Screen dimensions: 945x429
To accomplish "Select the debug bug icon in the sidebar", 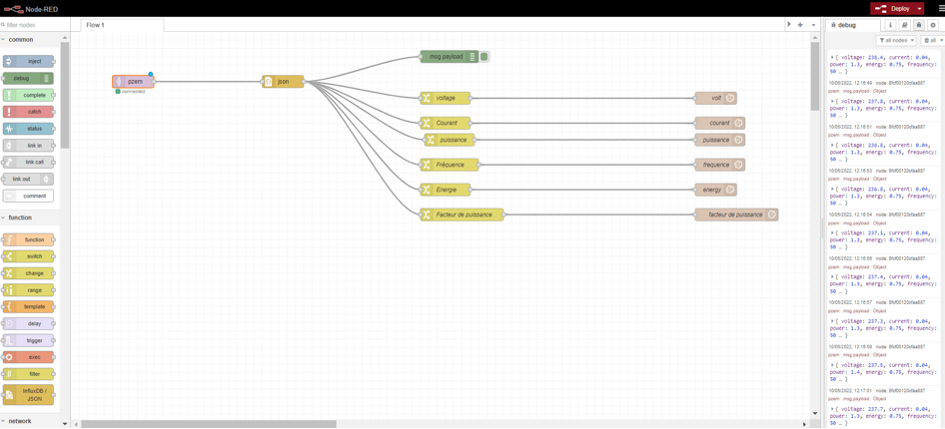I will click(918, 25).
